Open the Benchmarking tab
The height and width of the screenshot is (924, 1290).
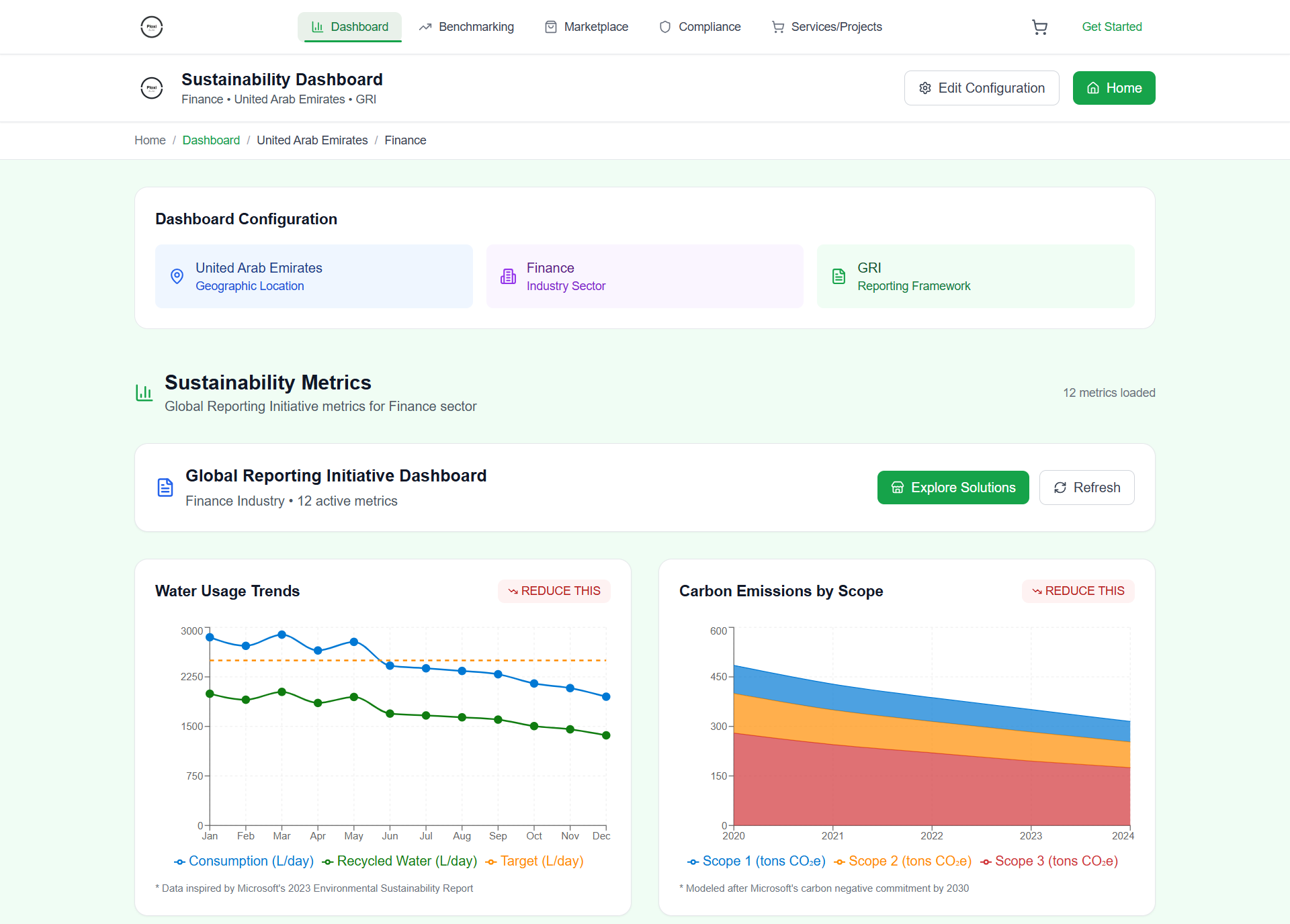point(466,27)
